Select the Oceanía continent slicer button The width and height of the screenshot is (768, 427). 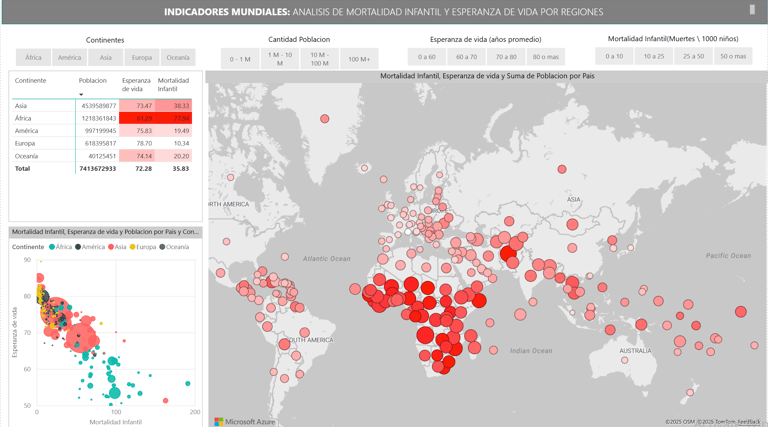[178, 57]
